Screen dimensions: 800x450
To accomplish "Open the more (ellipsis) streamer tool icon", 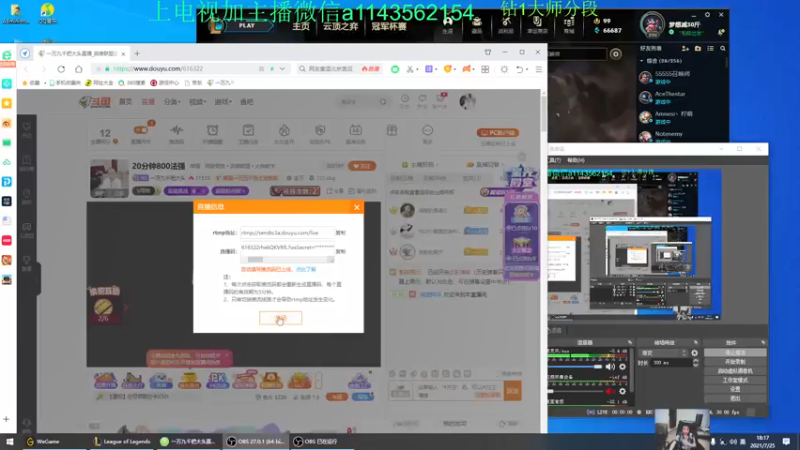I will click(428, 131).
